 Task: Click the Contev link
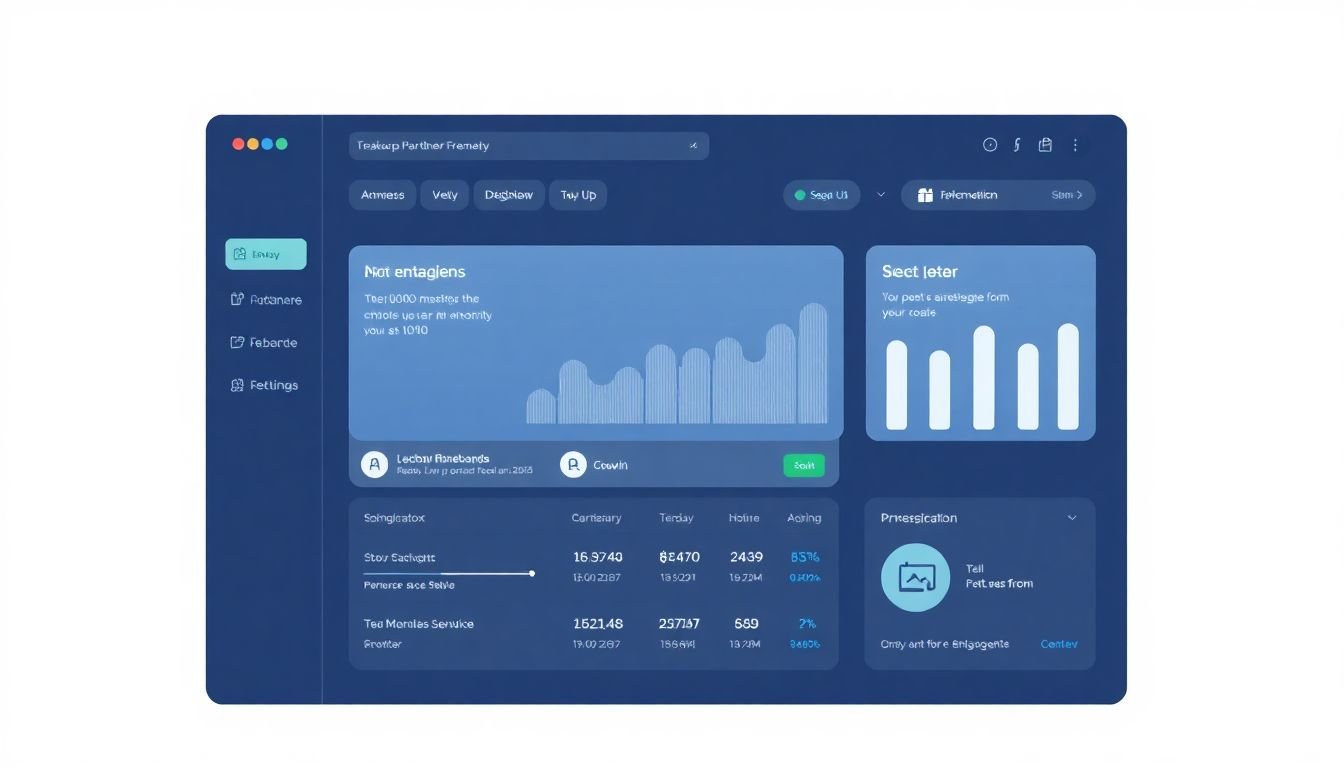coord(1059,644)
